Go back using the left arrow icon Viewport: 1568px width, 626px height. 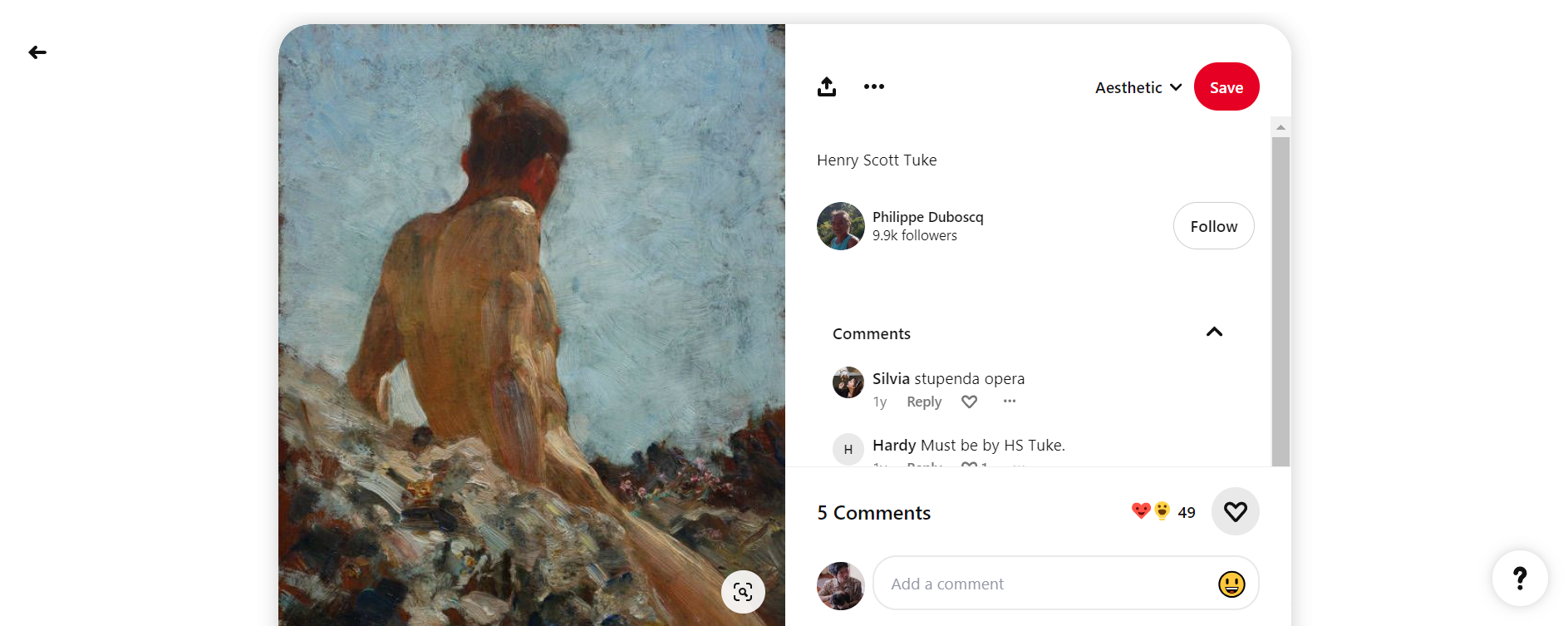click(37, 52)
